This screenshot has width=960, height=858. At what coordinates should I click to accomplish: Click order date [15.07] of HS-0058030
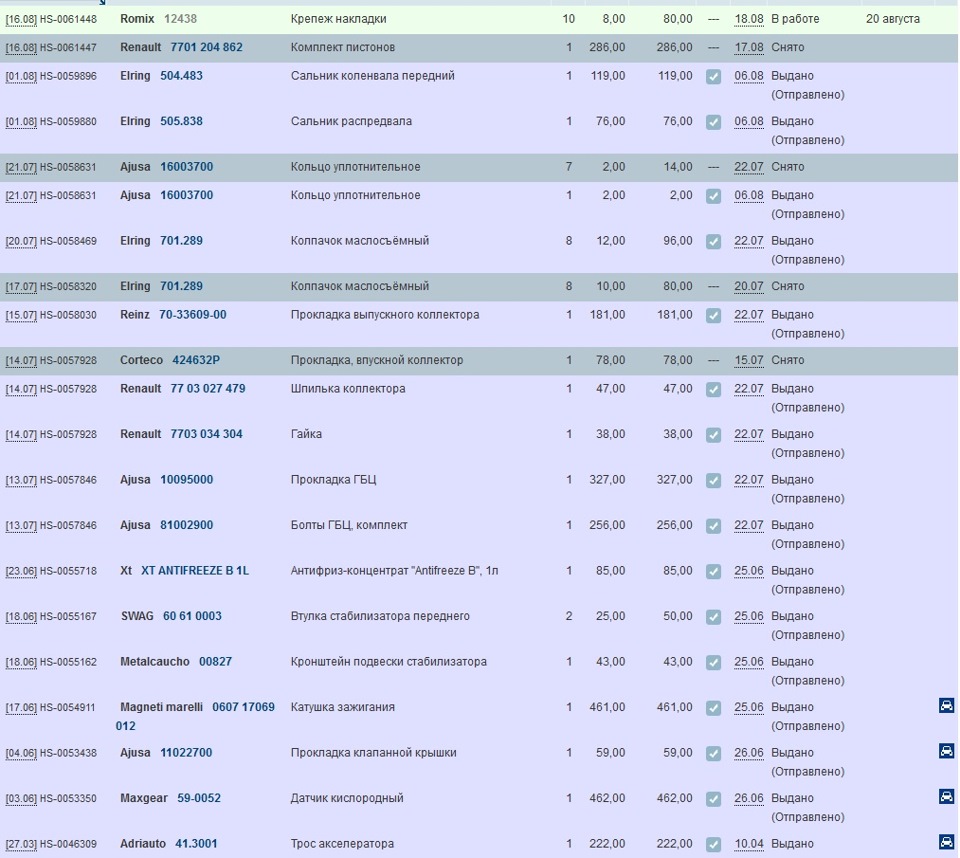pyautogui.click(x=21, y=315)
